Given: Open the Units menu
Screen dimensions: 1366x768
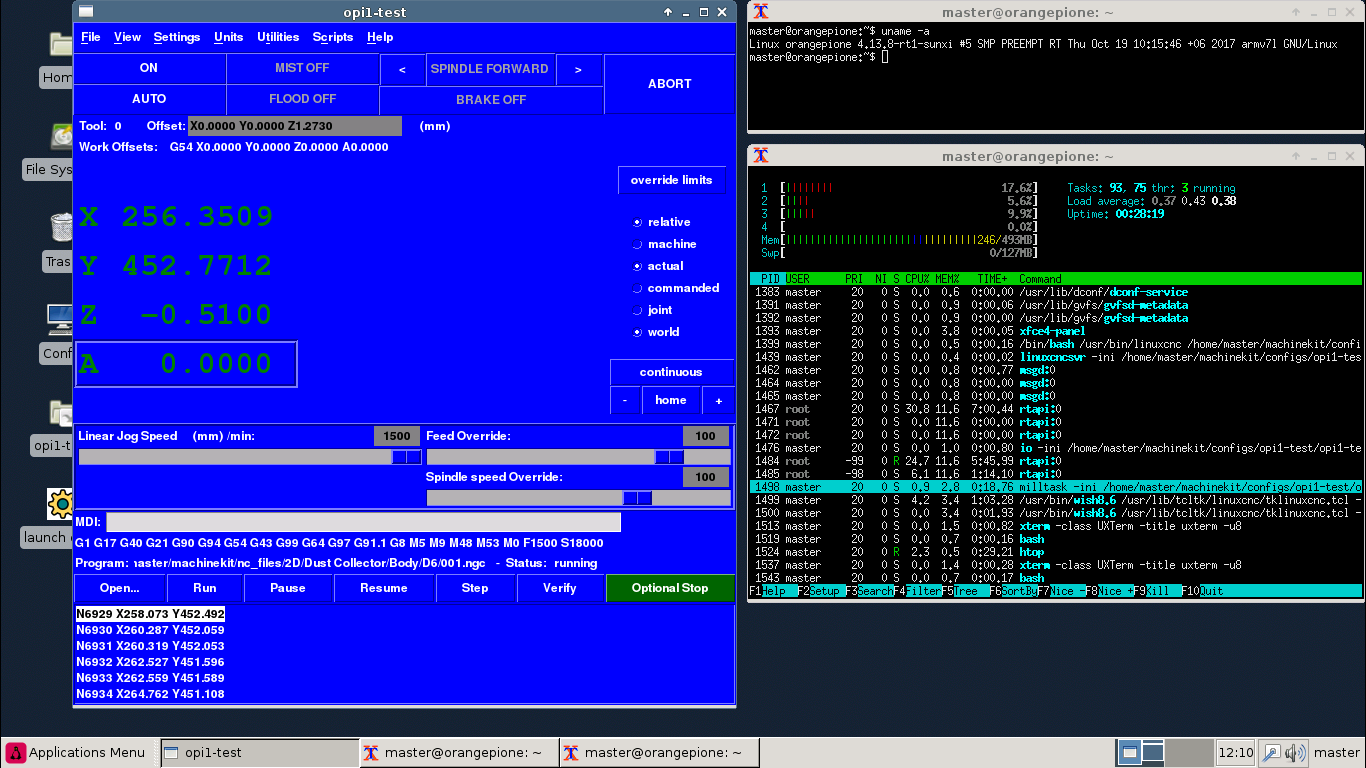Looking at the screenshot, I should point(229,37).
